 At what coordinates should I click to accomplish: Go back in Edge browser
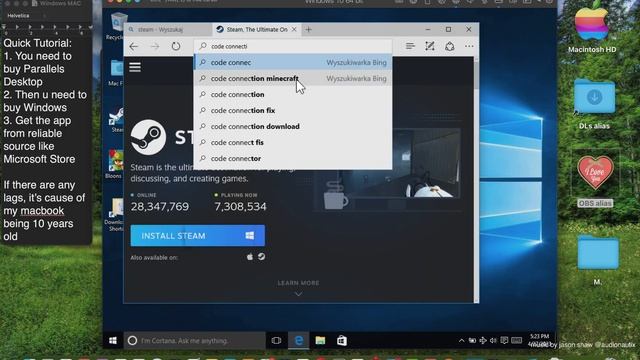click(x=133, y=47)
